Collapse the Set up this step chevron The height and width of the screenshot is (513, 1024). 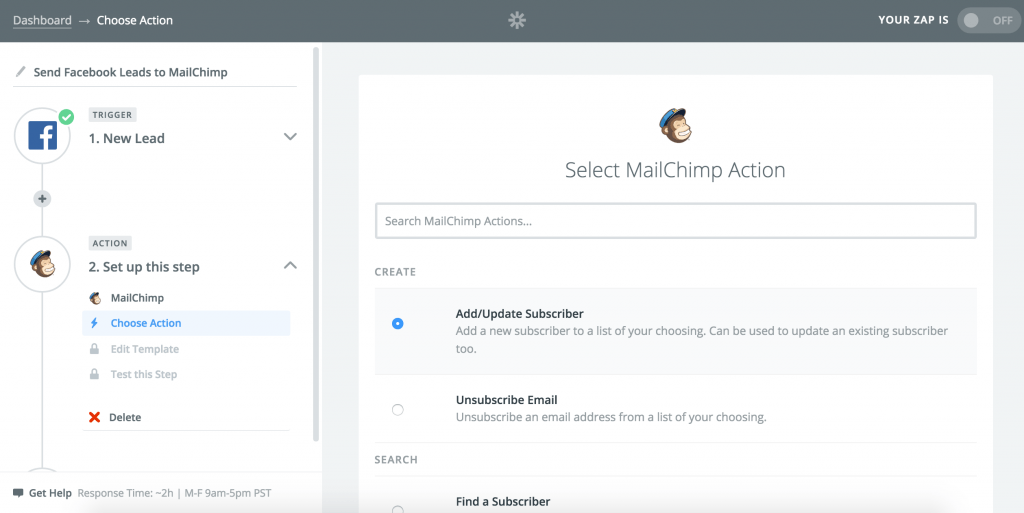(291, 265)
